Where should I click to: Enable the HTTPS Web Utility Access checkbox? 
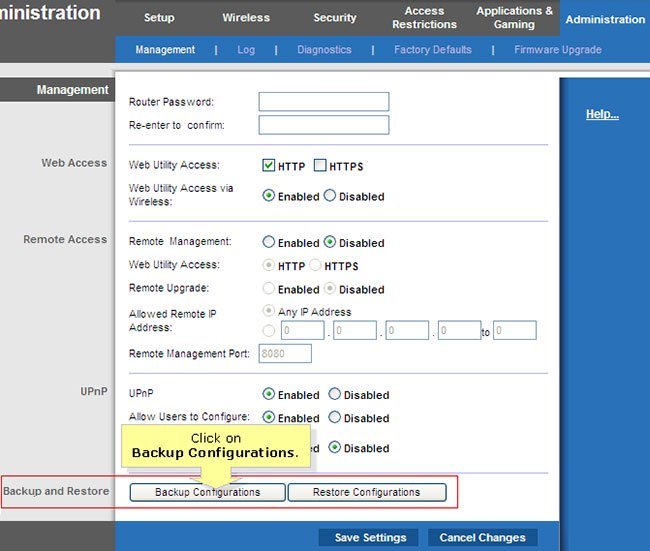pos(320,166)
